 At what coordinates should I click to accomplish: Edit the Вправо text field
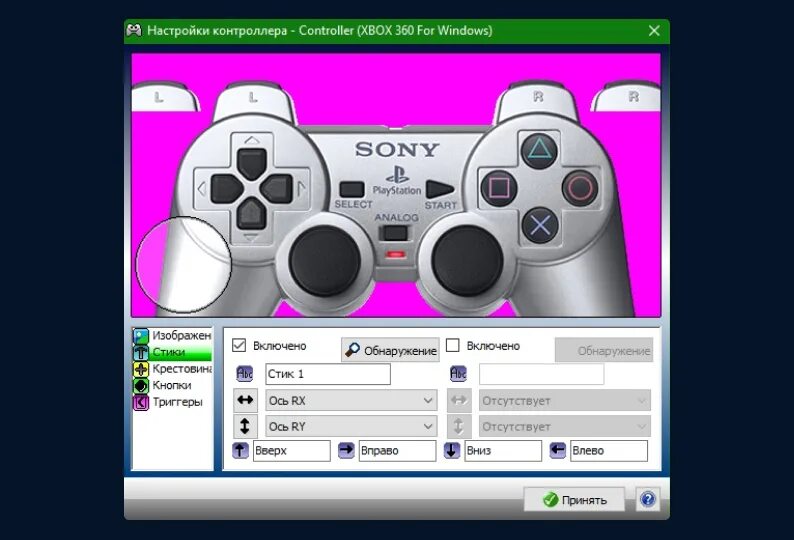pos(398,450)
